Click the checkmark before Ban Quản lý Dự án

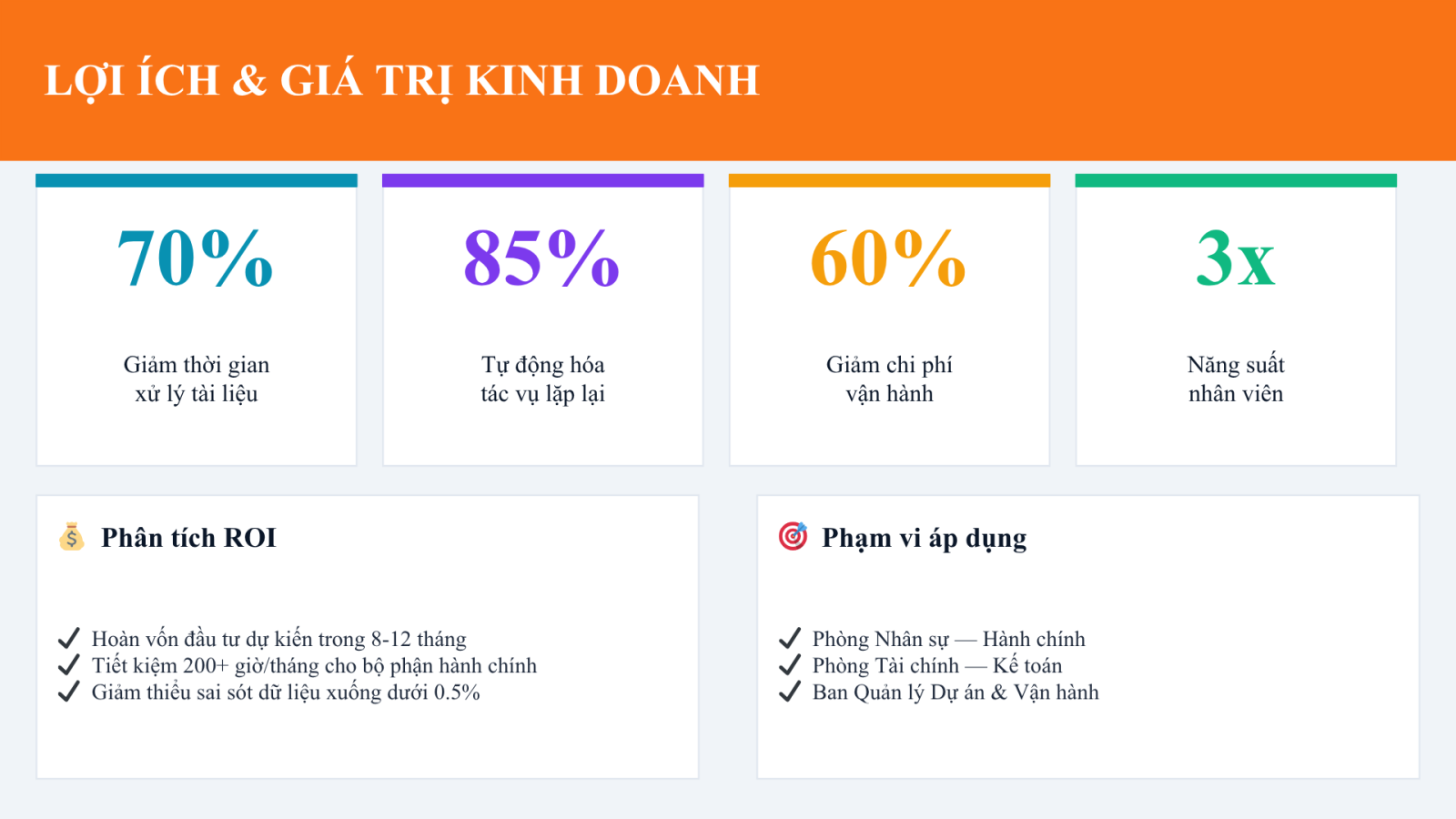pyautogui.click(x=790, y=693)
